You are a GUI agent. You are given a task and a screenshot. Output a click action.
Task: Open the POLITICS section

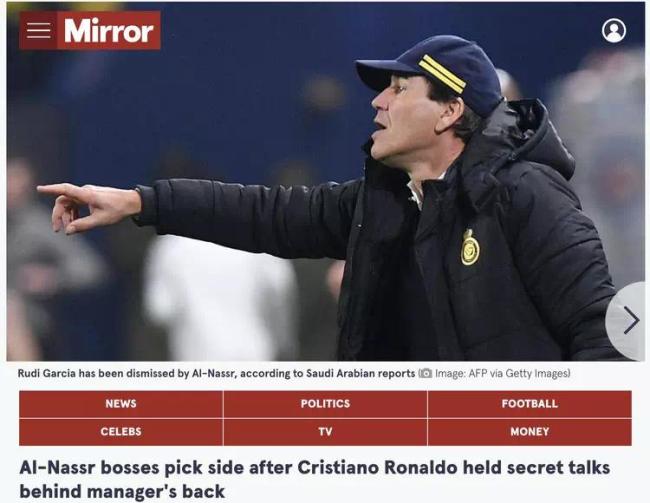pyautogui.click(x=325, y=404)
